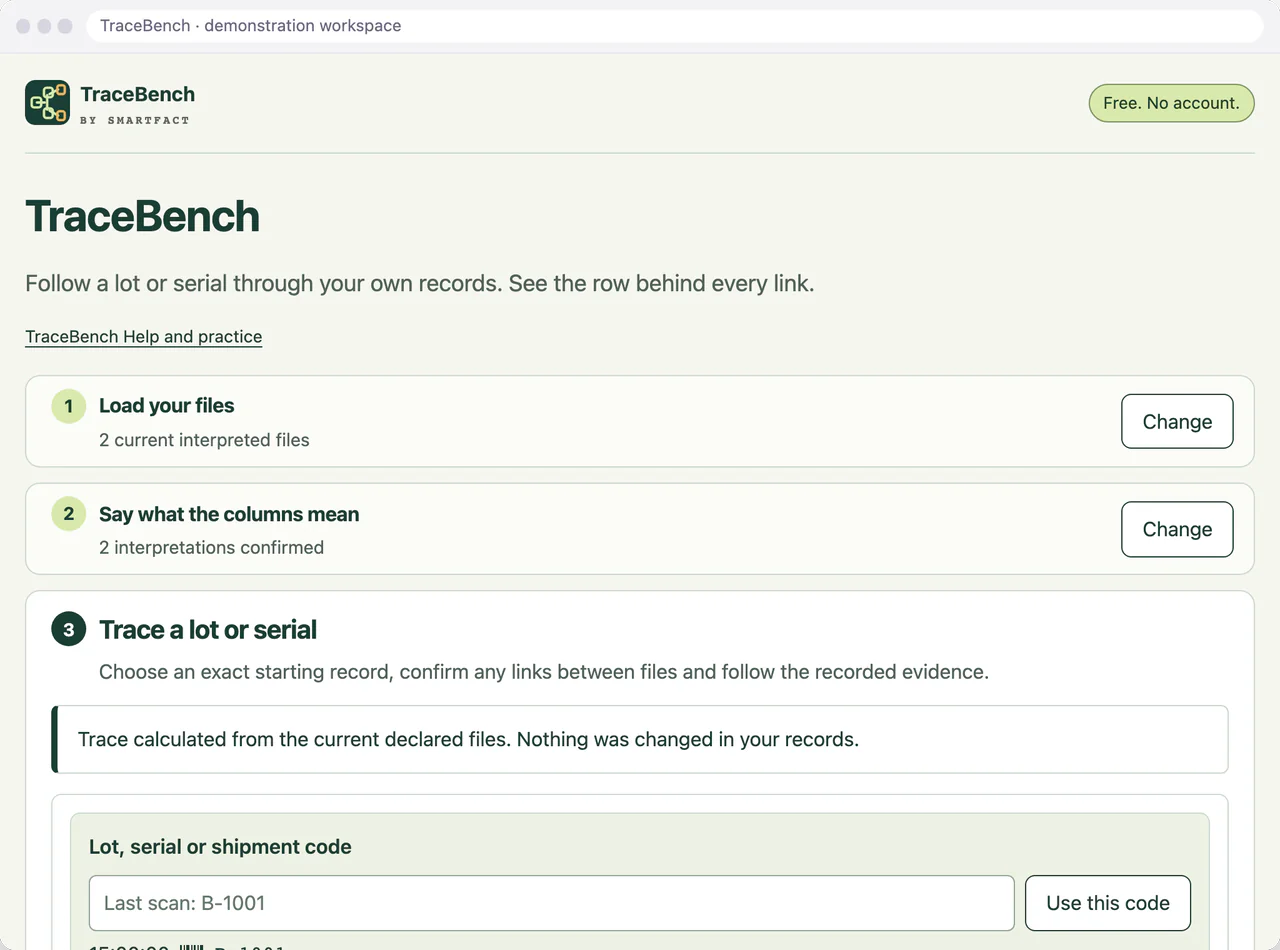Focus the Last scan code input field
Image resolution: width=1280 pixels, height=950 pixels.
click(x=552, y=903)
